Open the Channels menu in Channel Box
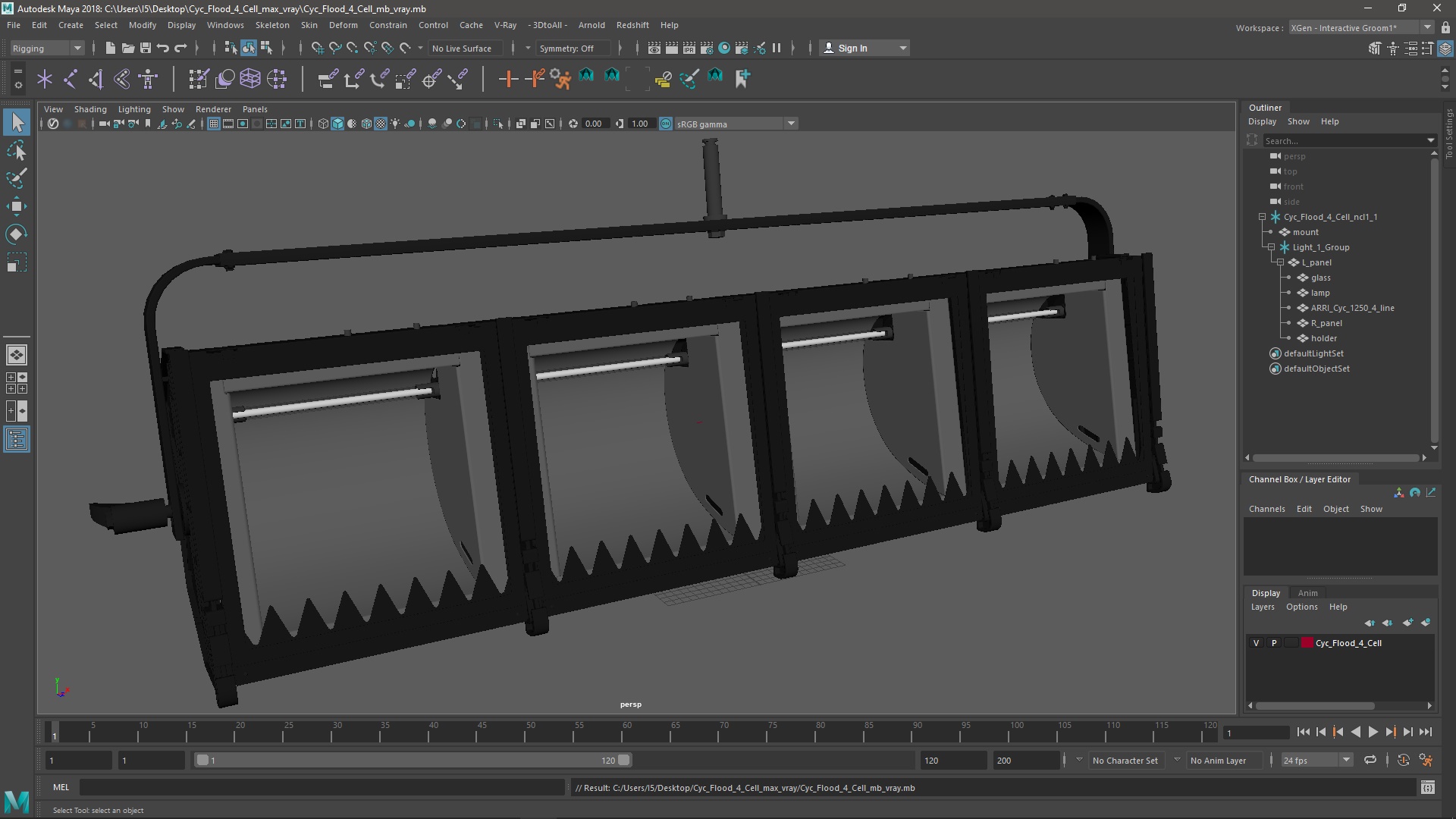Image resolution: width=1456 pixels, height=819 pixels. click(1266, 509)
